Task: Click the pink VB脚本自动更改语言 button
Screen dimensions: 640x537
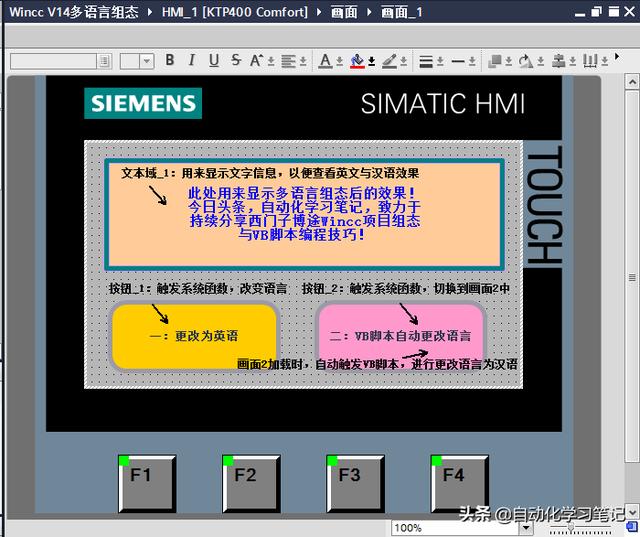Action: coord(400,336)
